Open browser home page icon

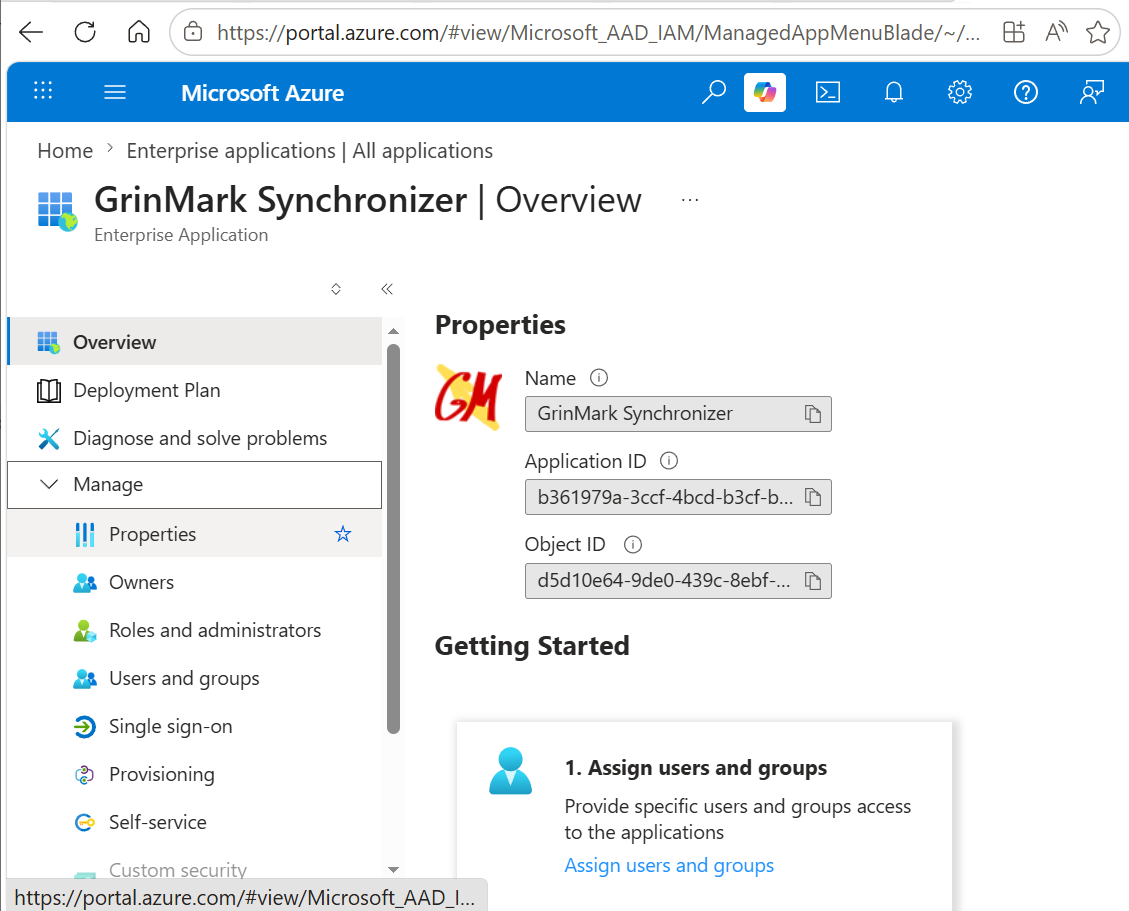click(x=139, y=32)
